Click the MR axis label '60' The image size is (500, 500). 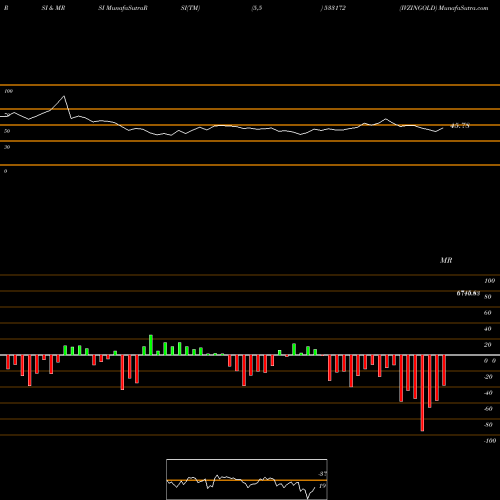(x=488, y=313)
